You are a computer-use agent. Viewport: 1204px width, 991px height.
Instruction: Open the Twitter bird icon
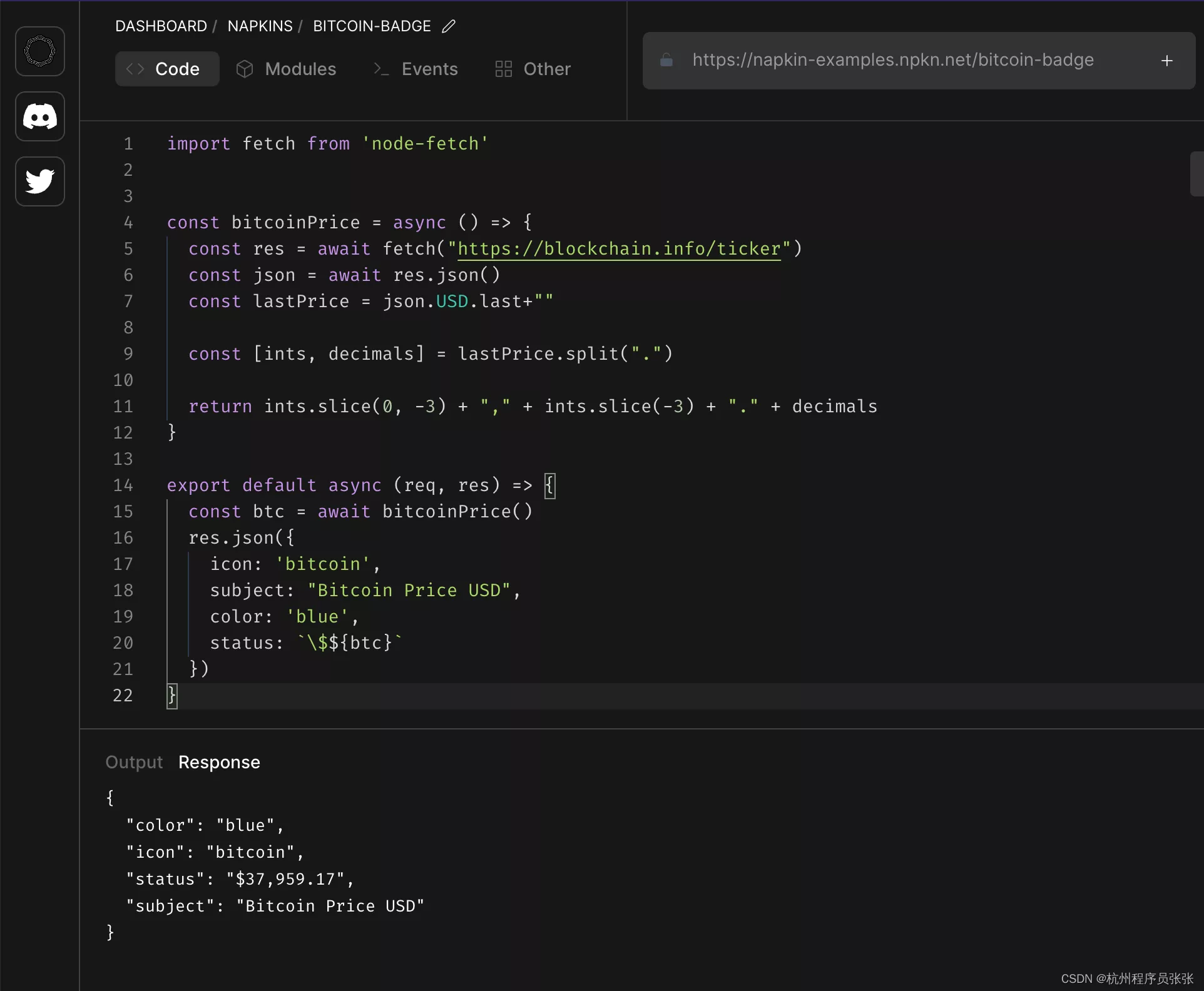pos(40,181)
